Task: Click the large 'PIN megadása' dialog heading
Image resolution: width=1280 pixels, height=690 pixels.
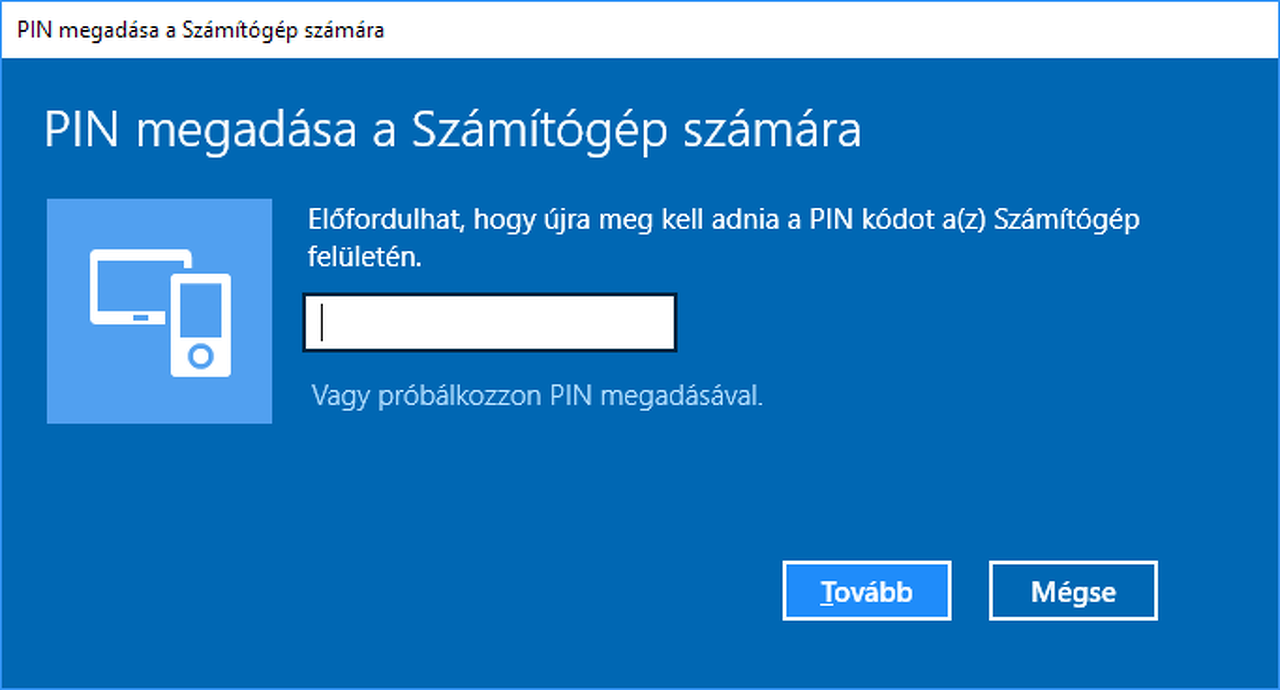Action: coord(452,133)
